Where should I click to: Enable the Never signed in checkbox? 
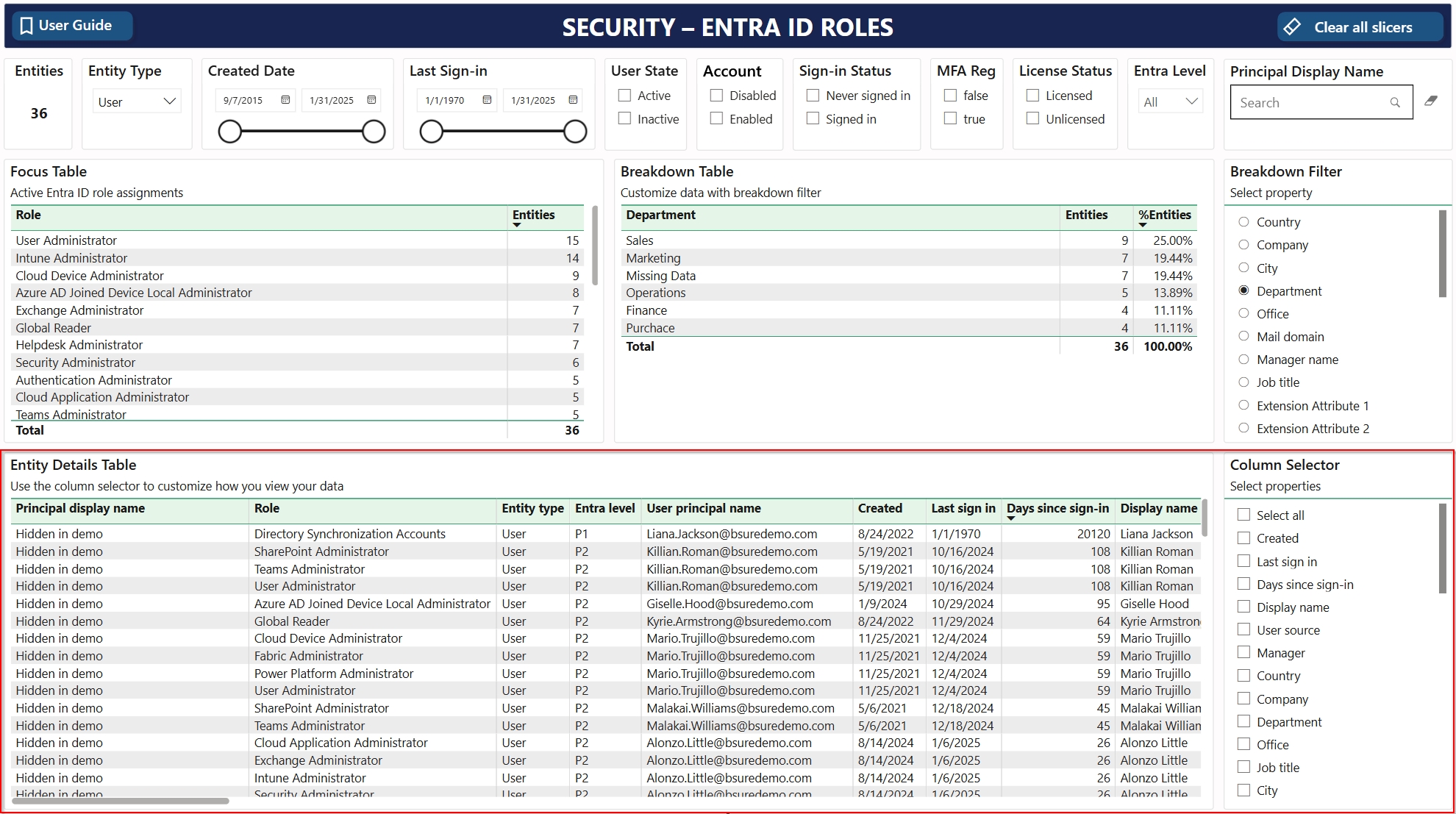(813, 96)
